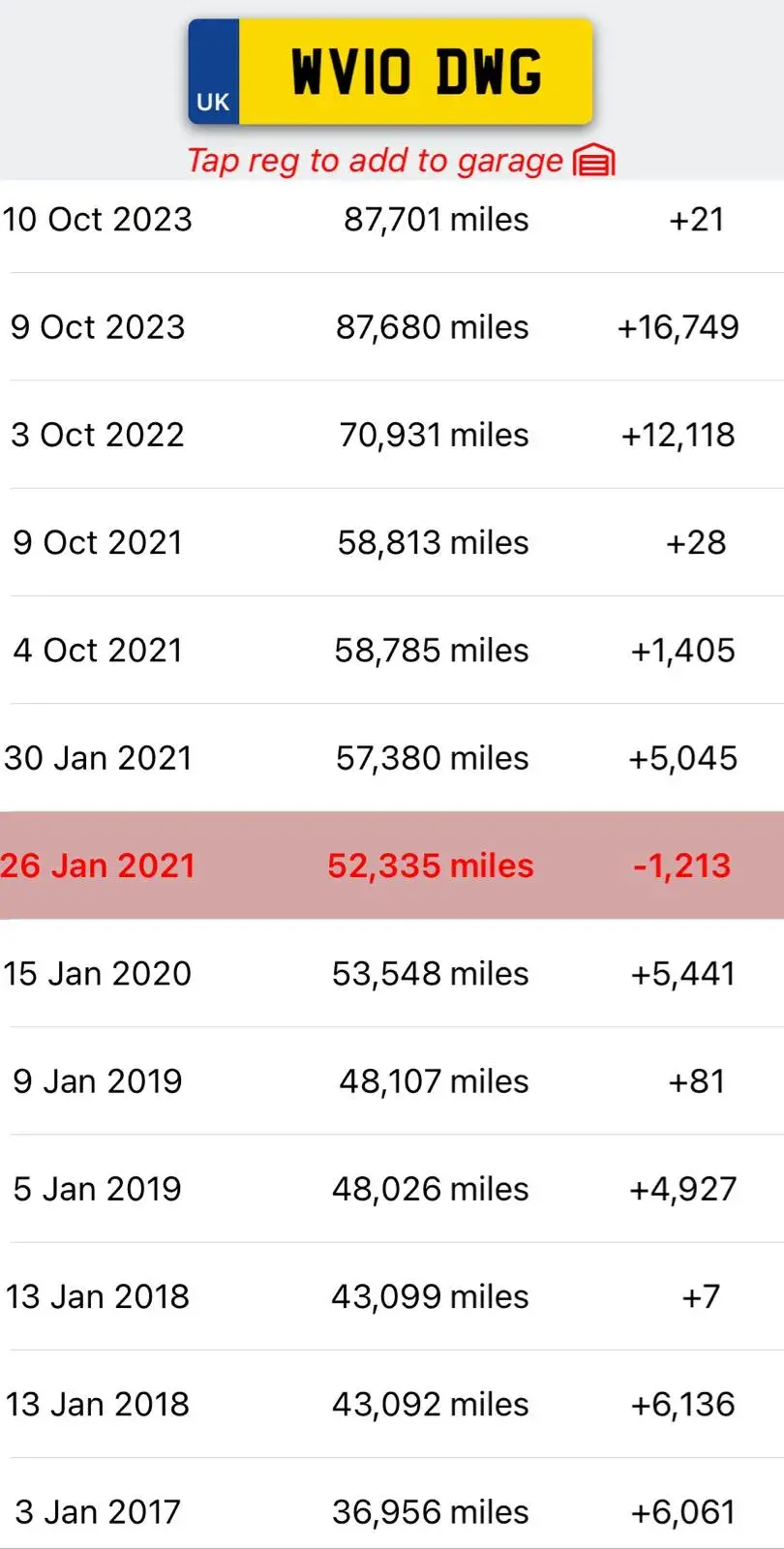Select the 30 Jan 2021 record
The width and height of the screenshot is (784, 1549).
point(392,758)
